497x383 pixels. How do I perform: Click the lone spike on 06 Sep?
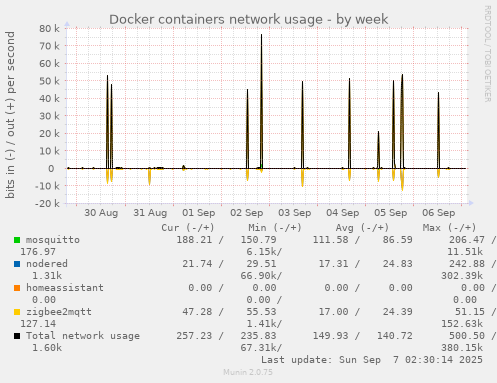point(438,130)
